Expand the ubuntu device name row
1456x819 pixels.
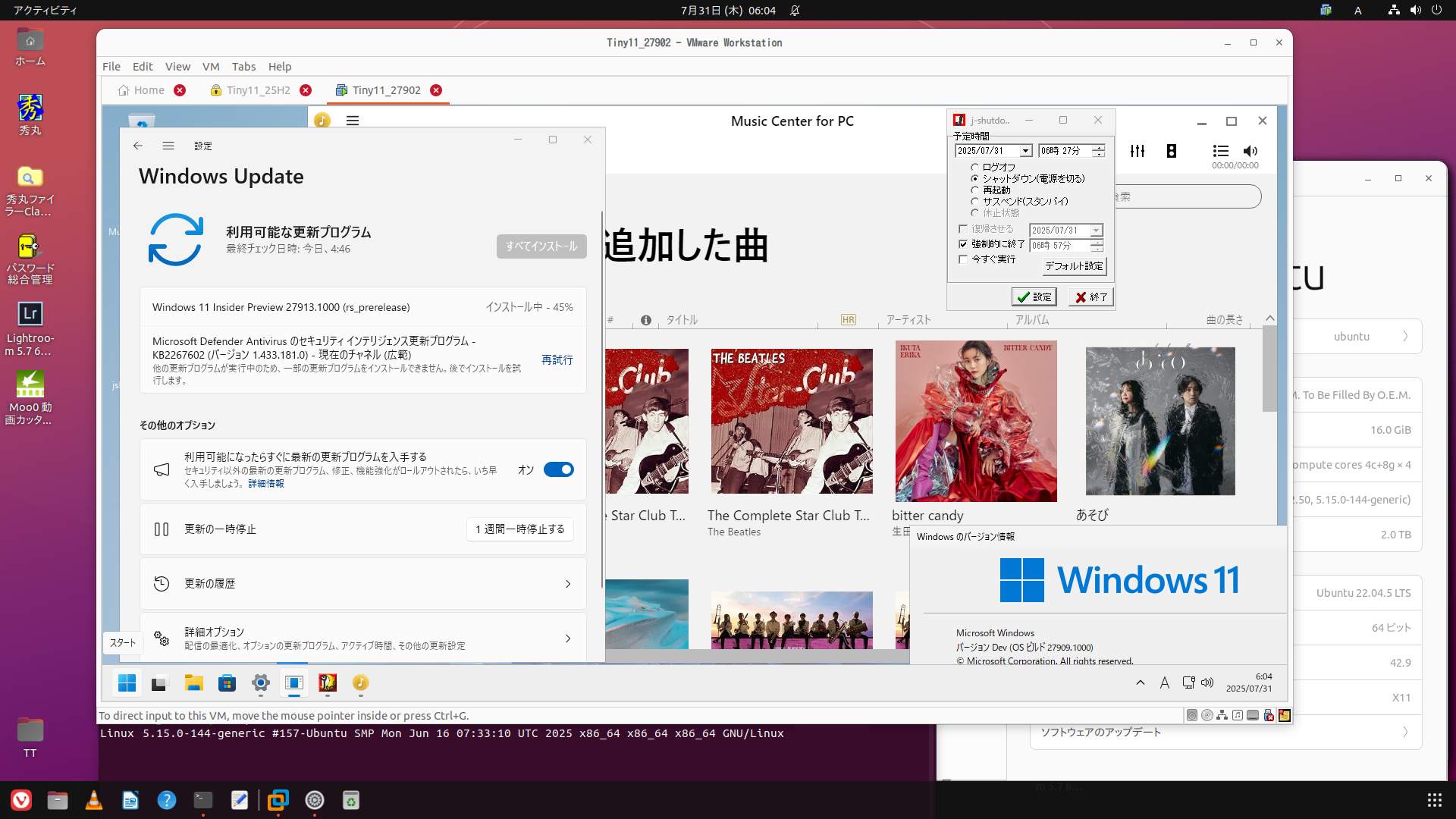tap(1357, 337)
